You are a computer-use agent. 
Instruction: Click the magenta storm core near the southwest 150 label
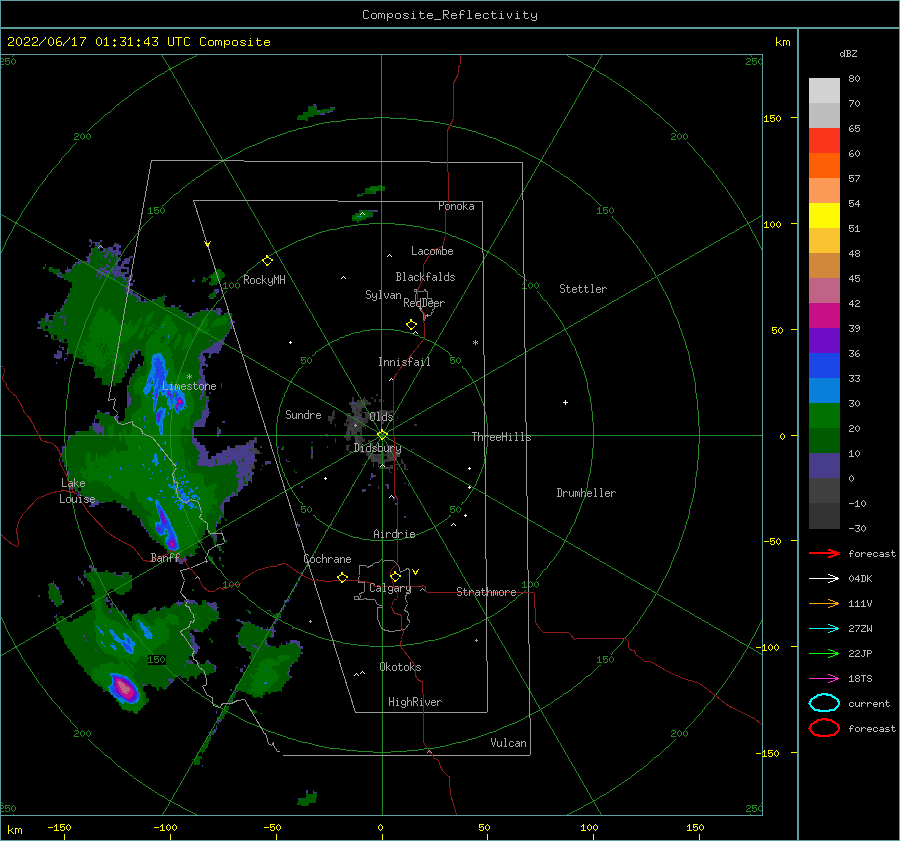pos(123,687)
